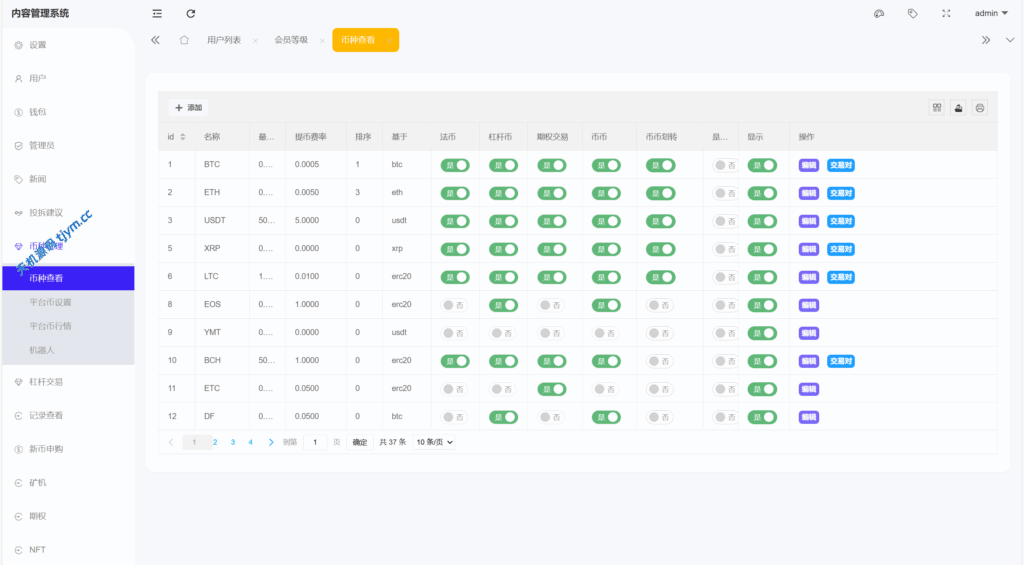Viewport: 1024px width, 565px height.
Task: Click the tag icon in the header
Action: (913, 14)
